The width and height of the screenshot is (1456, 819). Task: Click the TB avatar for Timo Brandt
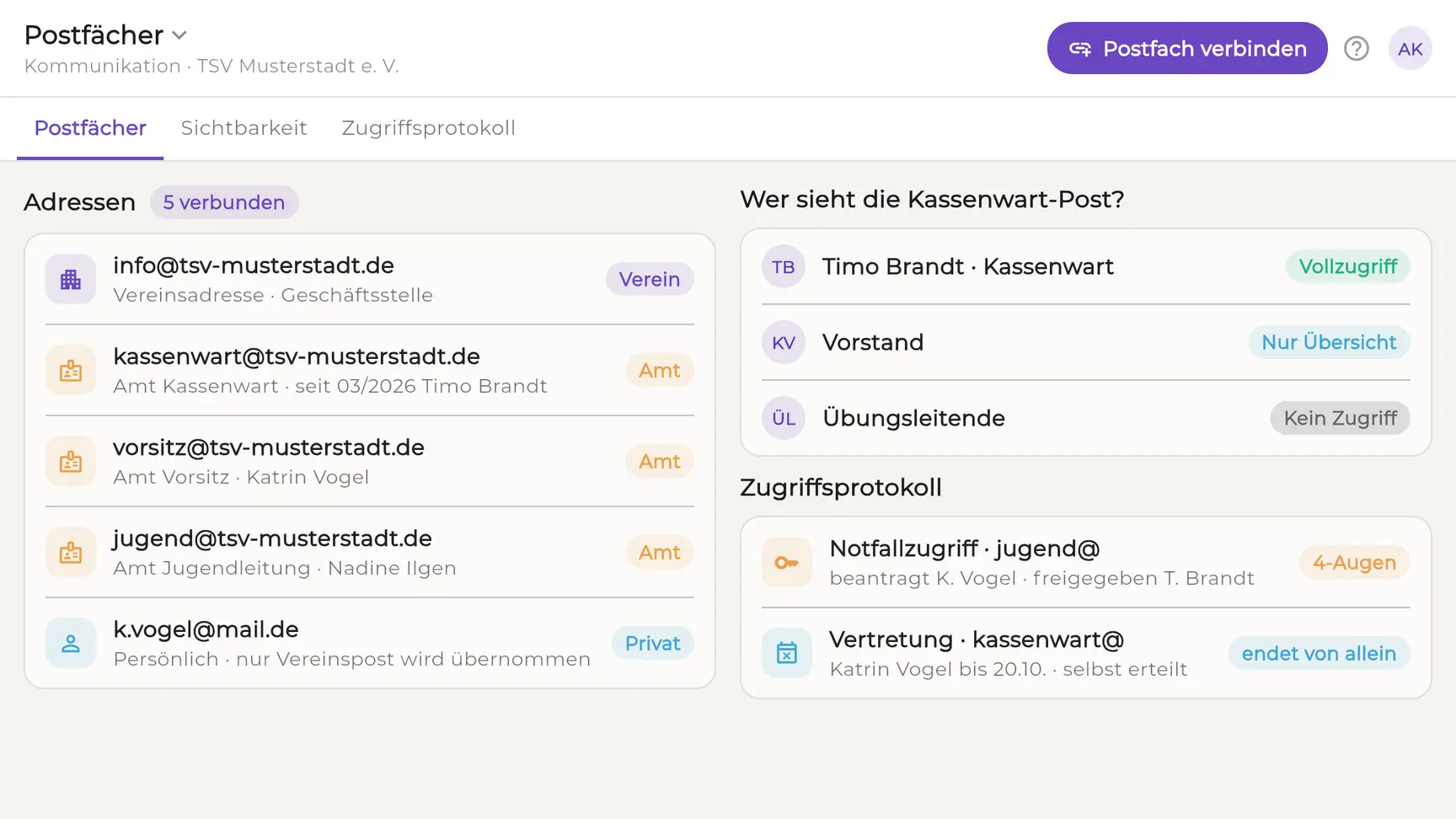(x=784, y=266)
